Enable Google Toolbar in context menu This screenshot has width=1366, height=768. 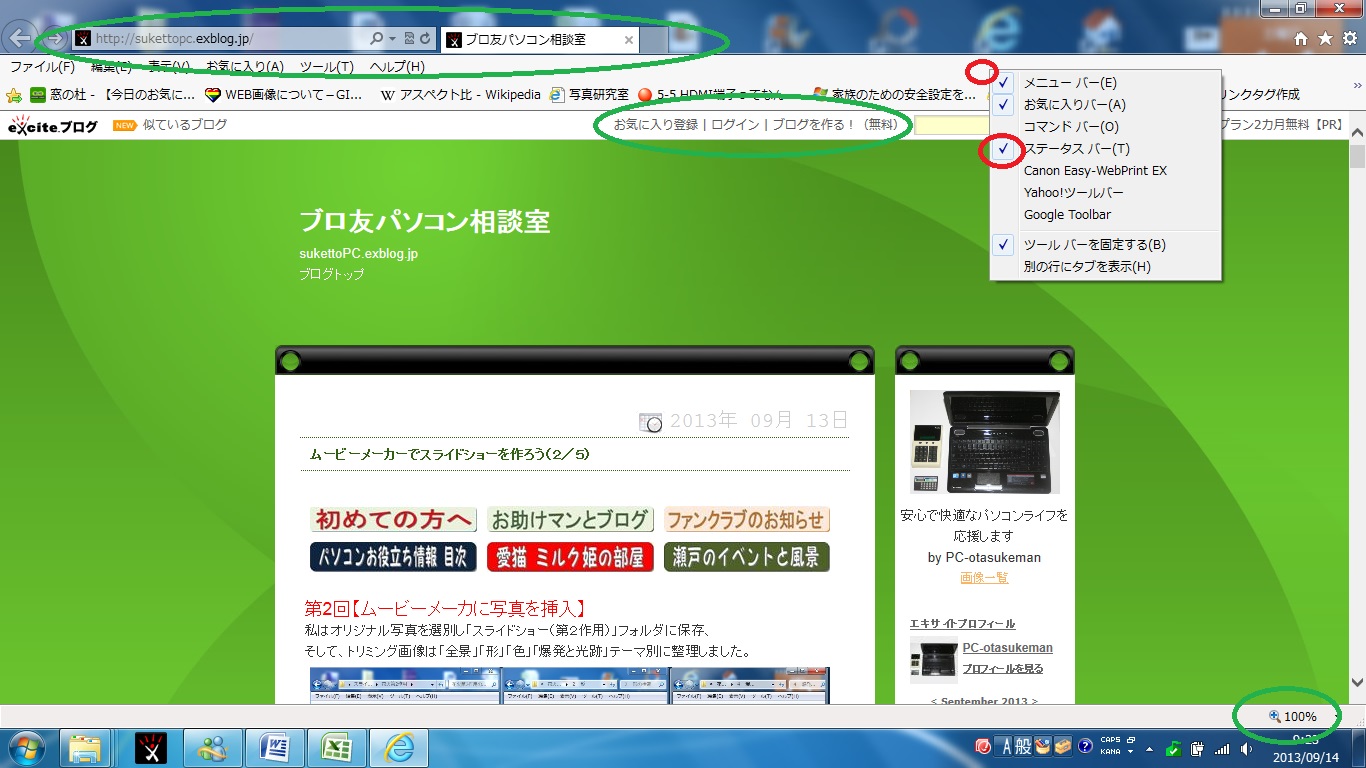pos(1105,215)
